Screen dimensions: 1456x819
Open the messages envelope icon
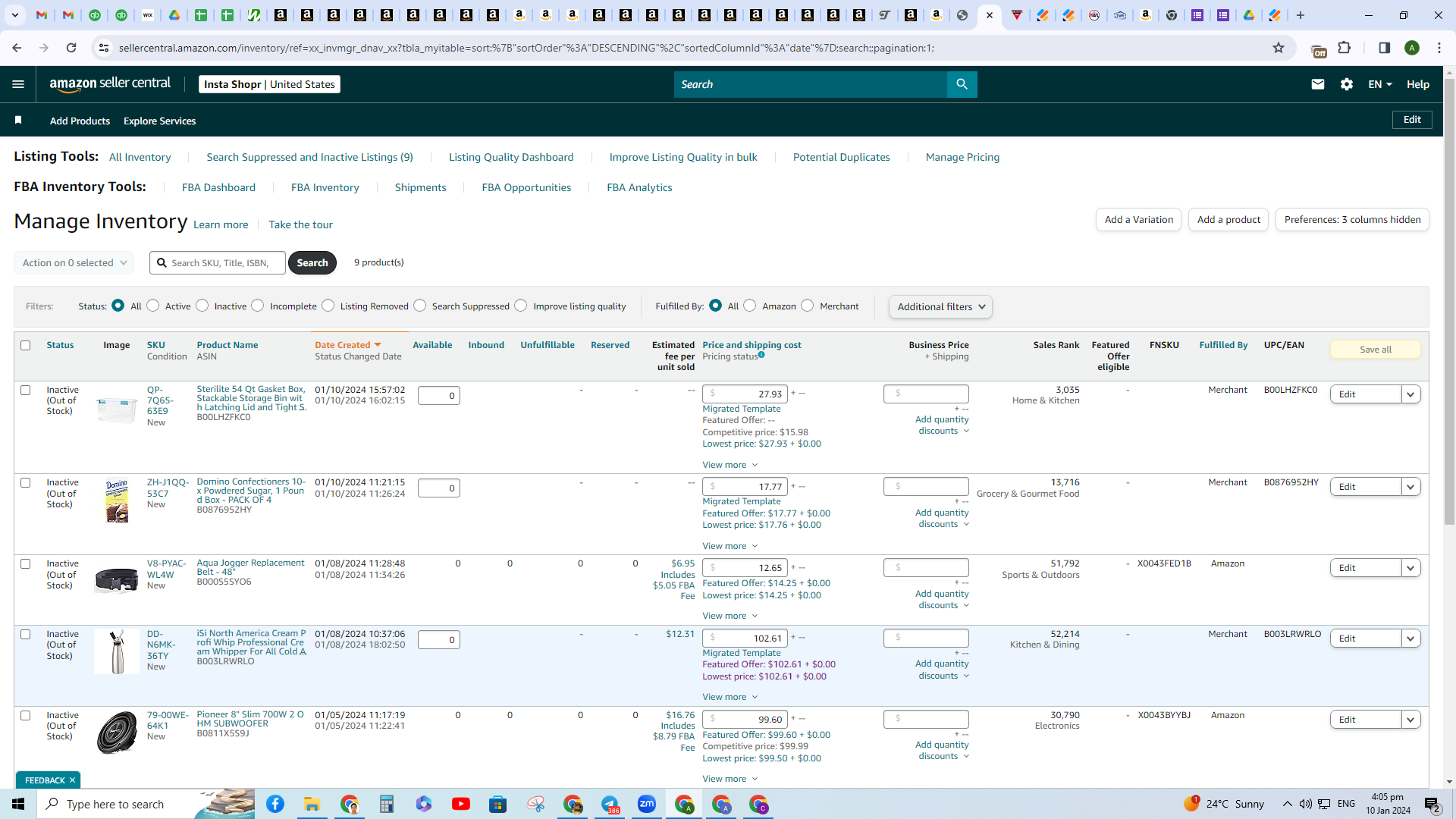[x=1318, y=84]
